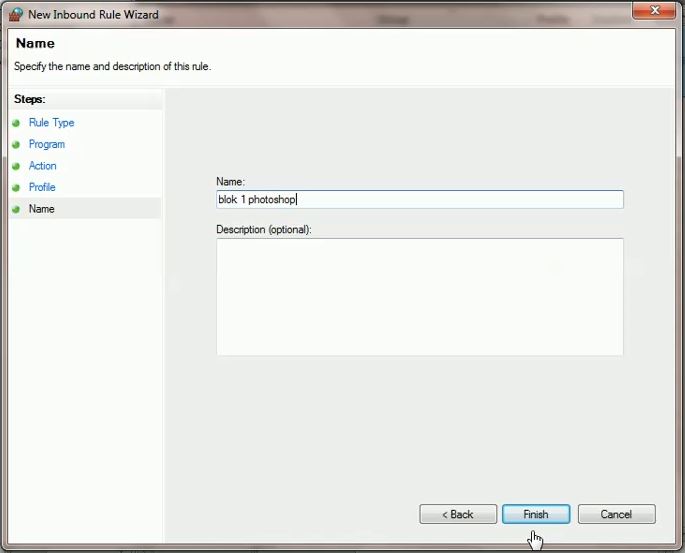The image size is (685, 553).
Task: Open the Rule Type step
Action: [x=51, y=123]
